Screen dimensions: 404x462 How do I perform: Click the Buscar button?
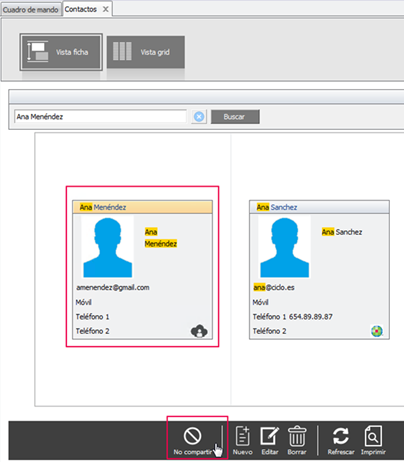[x=235, y=117]
